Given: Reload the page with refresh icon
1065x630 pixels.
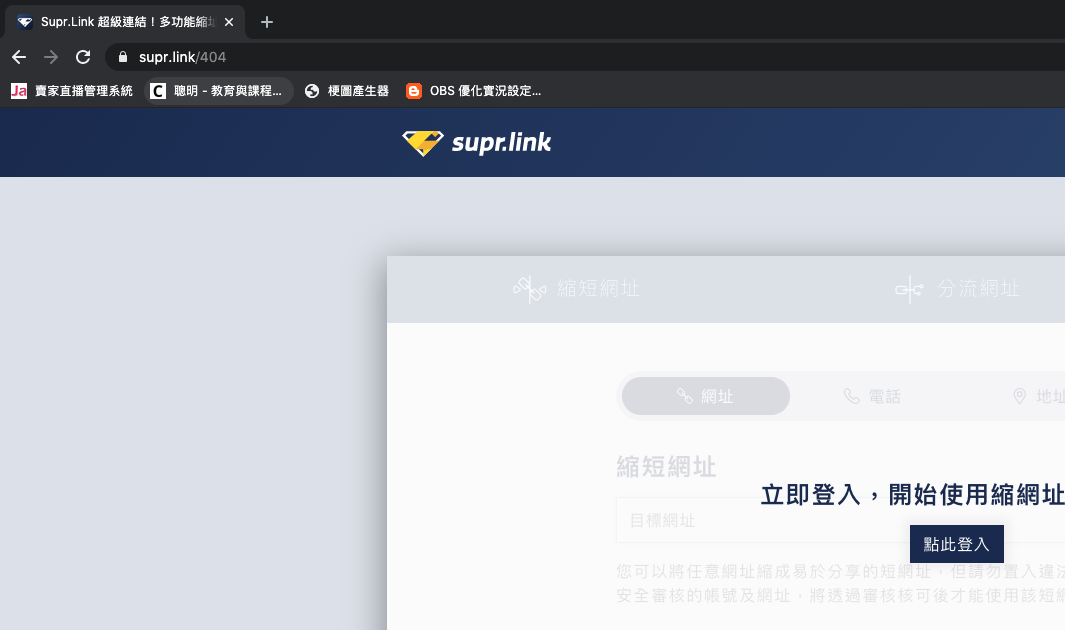Looking at the screenshot, I should [83, 57].
